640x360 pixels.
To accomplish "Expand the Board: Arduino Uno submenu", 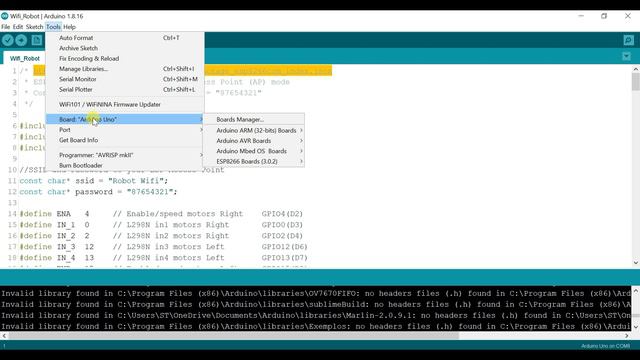I will (x=125, y=119).
